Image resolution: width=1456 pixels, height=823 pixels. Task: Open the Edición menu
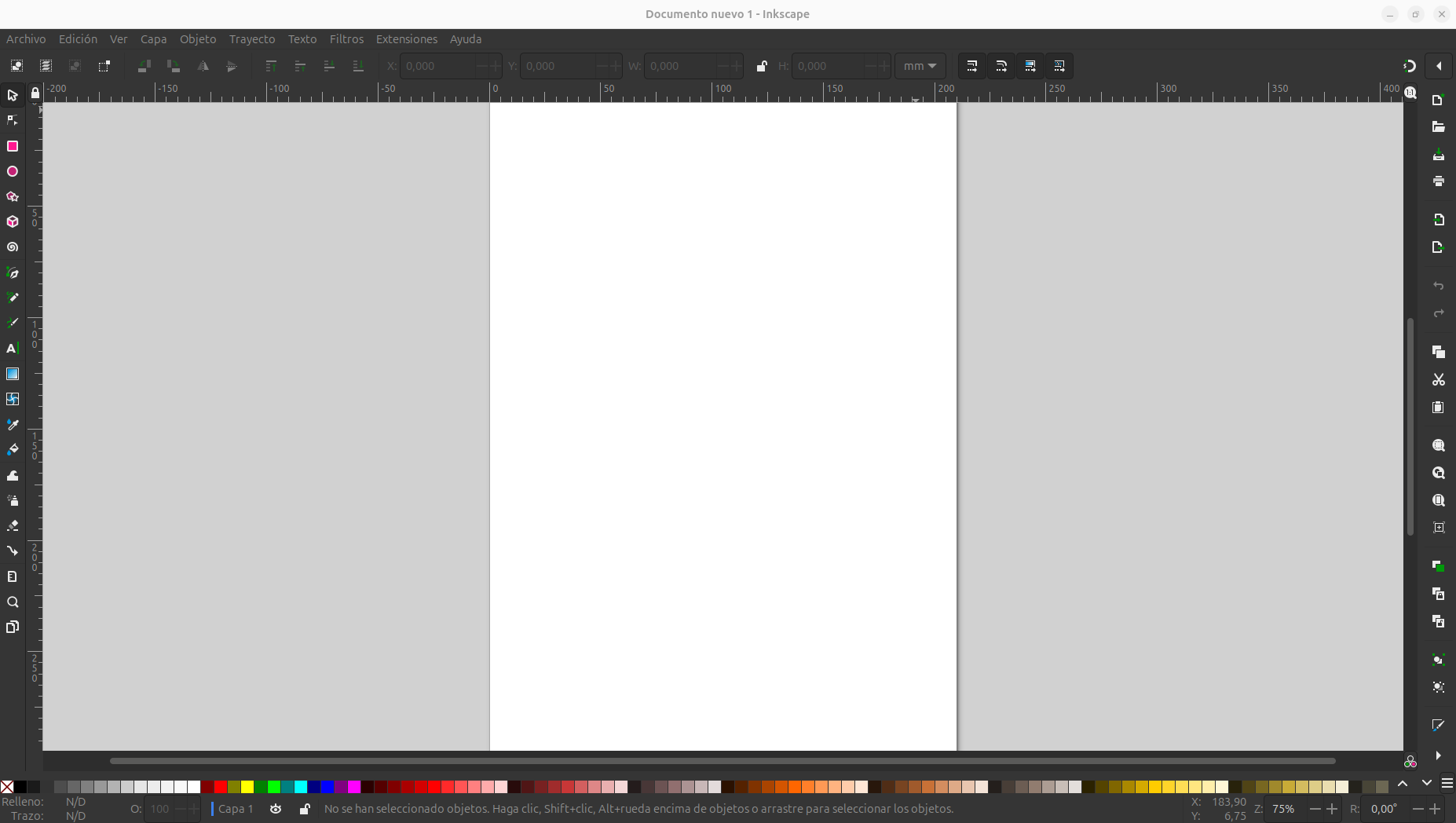pyautogui.click(x=78, y=39)
